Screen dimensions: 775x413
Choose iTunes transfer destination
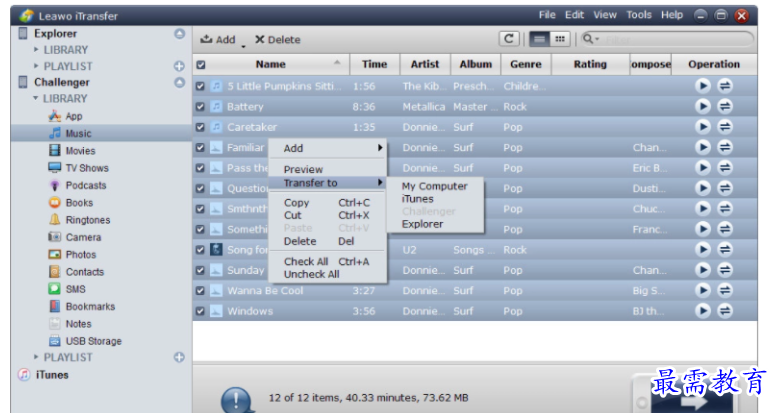pyautogui.click(x=418, y=199)
